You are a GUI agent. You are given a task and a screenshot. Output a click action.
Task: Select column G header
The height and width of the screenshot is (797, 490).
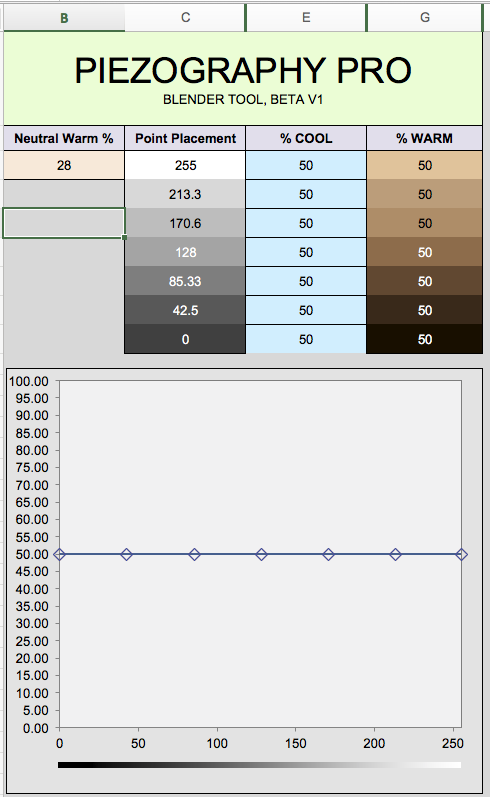(425, 18)
